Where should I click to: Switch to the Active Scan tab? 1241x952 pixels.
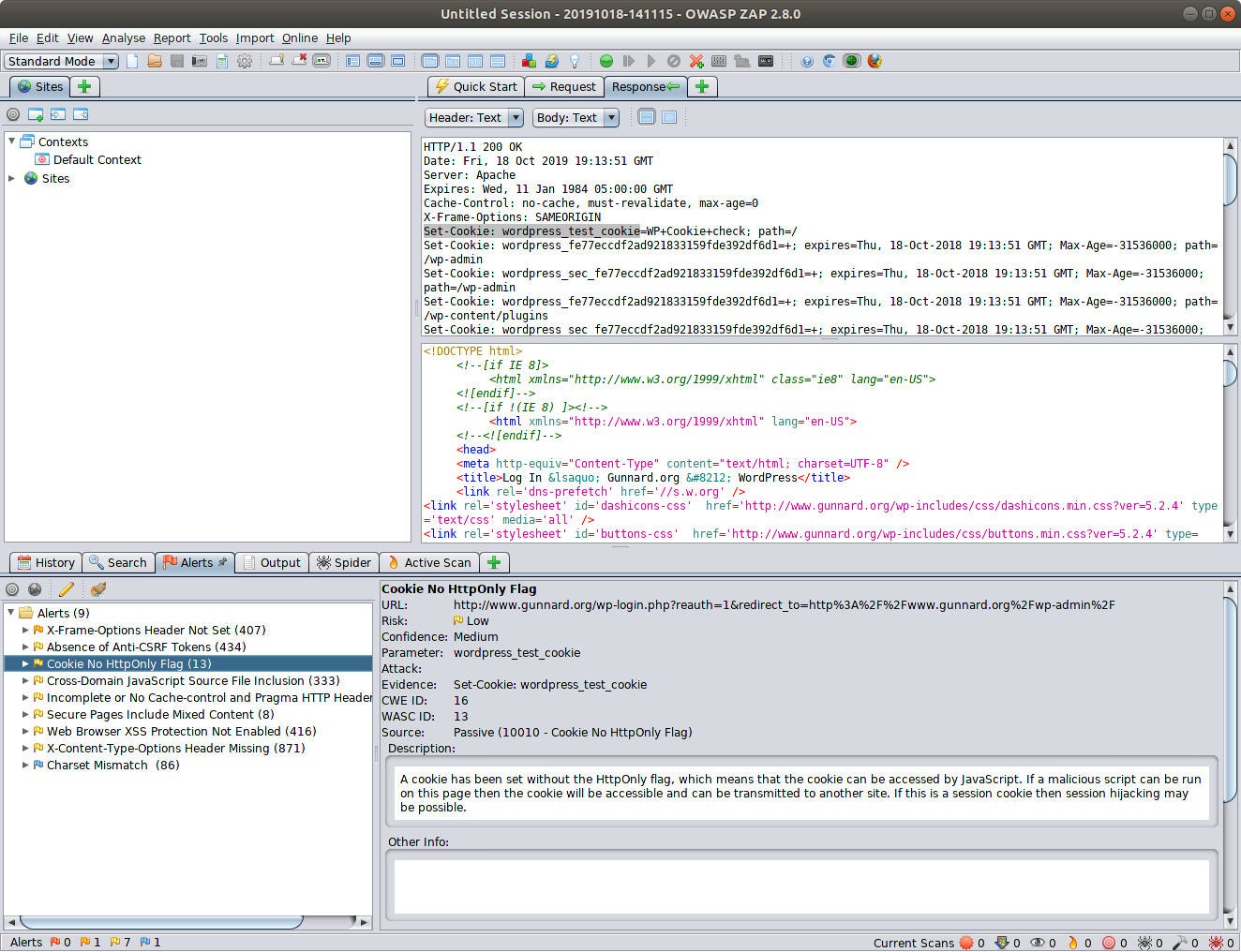click(429, 562)
